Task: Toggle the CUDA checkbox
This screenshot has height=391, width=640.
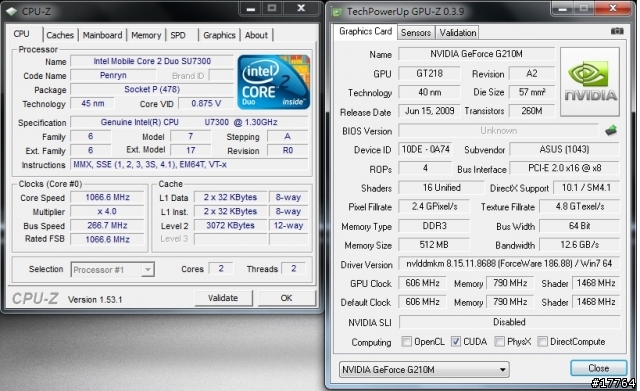Action: pos(456,341)
